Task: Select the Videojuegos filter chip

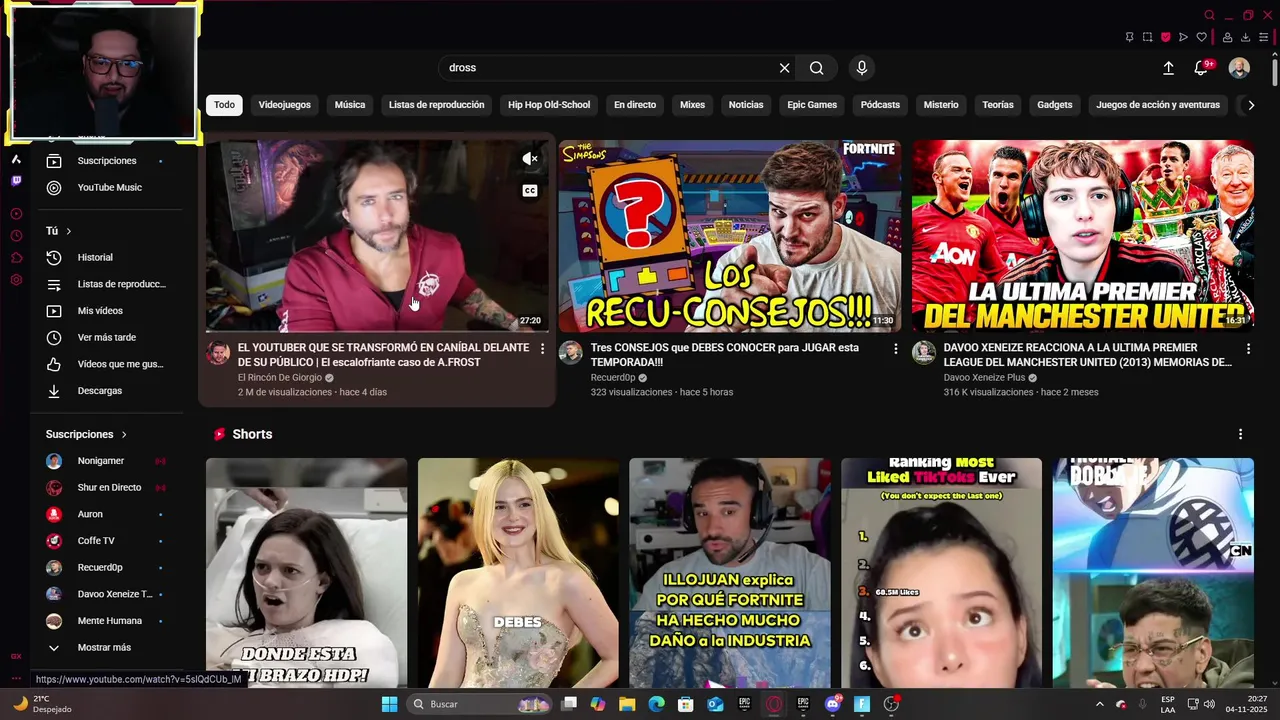Action: [284, 105]
